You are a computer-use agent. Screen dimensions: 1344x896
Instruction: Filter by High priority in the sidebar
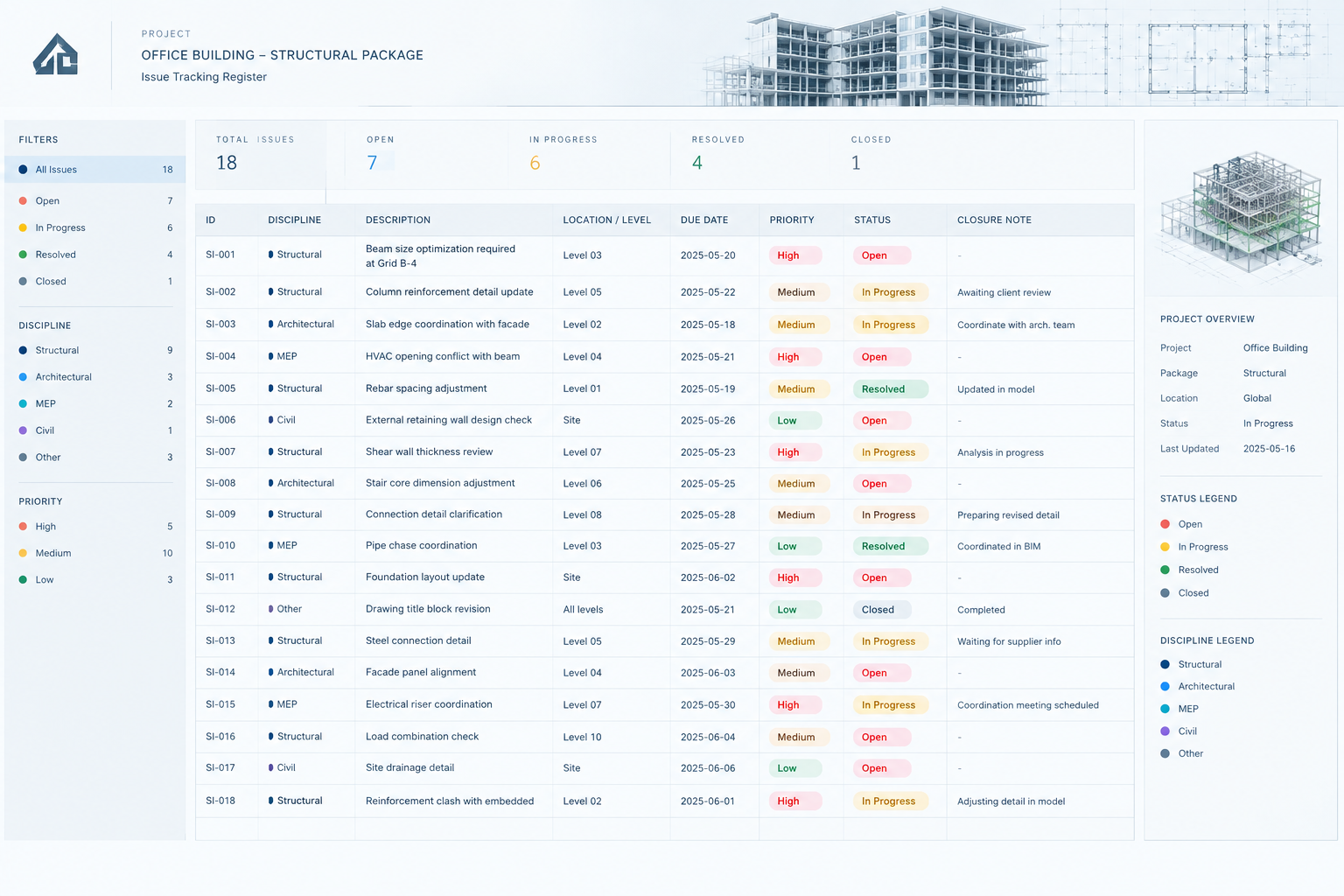point(94,527)
